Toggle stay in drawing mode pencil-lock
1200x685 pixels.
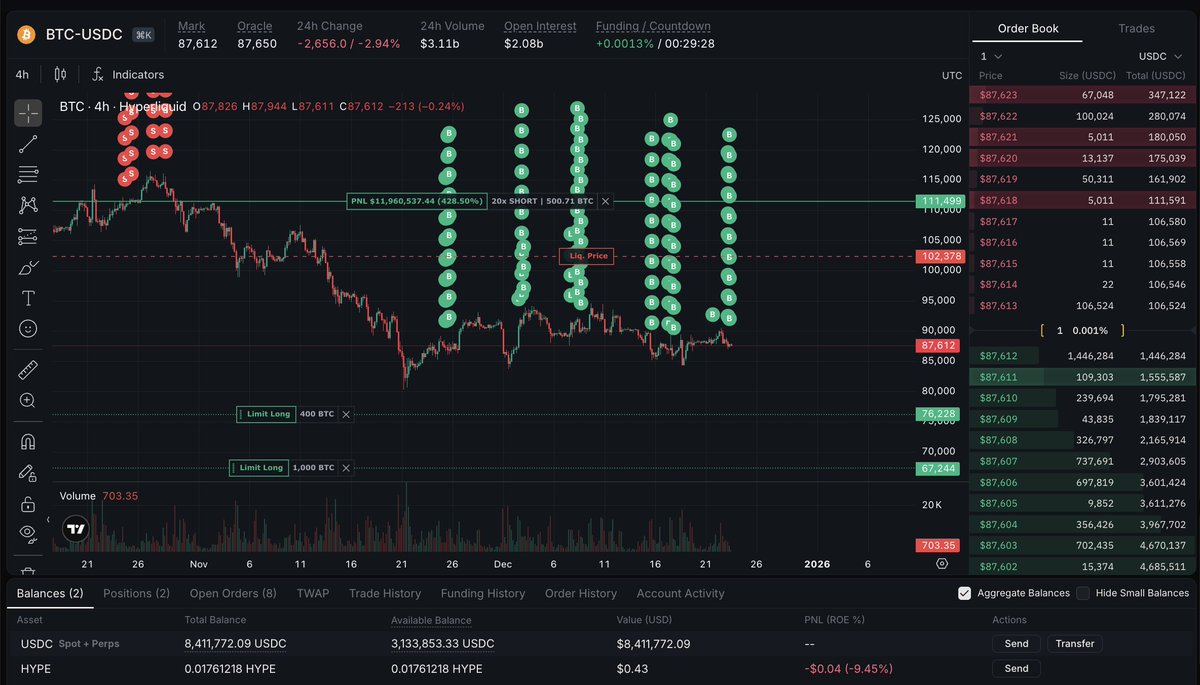click(28, 472)
